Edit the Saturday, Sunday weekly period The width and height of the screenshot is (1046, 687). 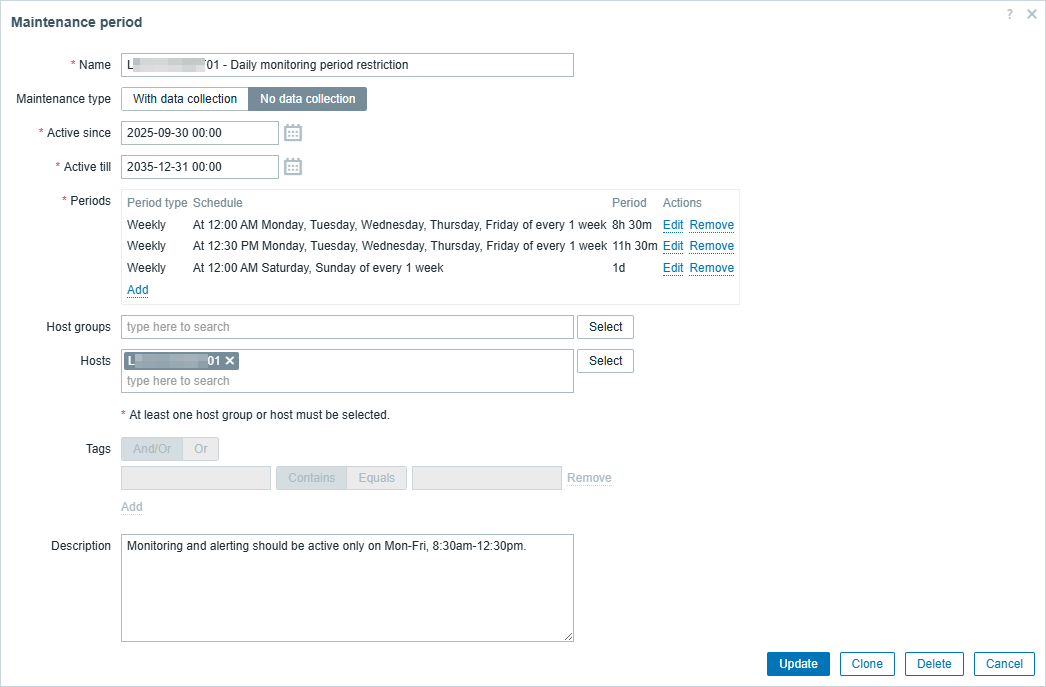pyautogui.click(x=673, y=268)
